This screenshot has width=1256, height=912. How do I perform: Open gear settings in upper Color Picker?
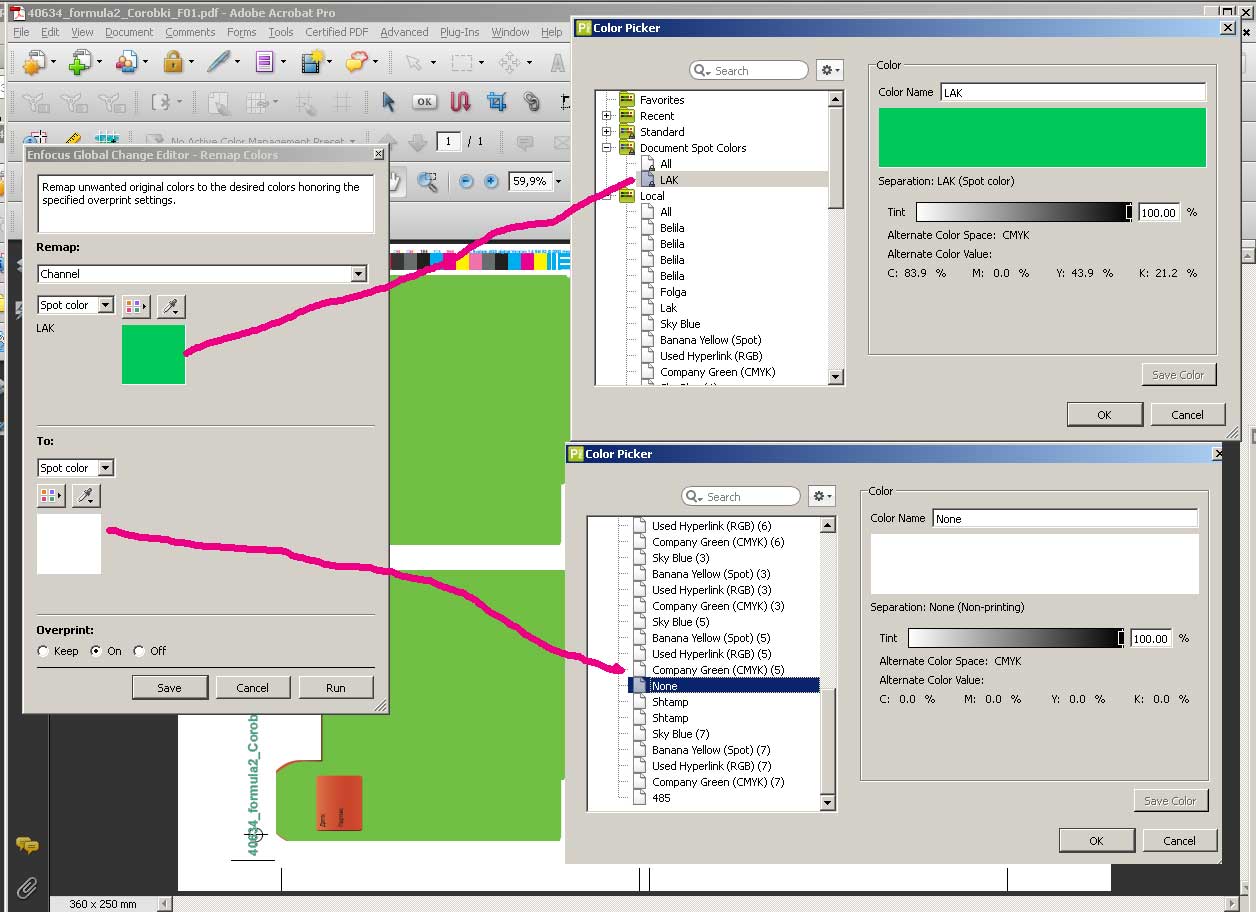tap(830, 70)
